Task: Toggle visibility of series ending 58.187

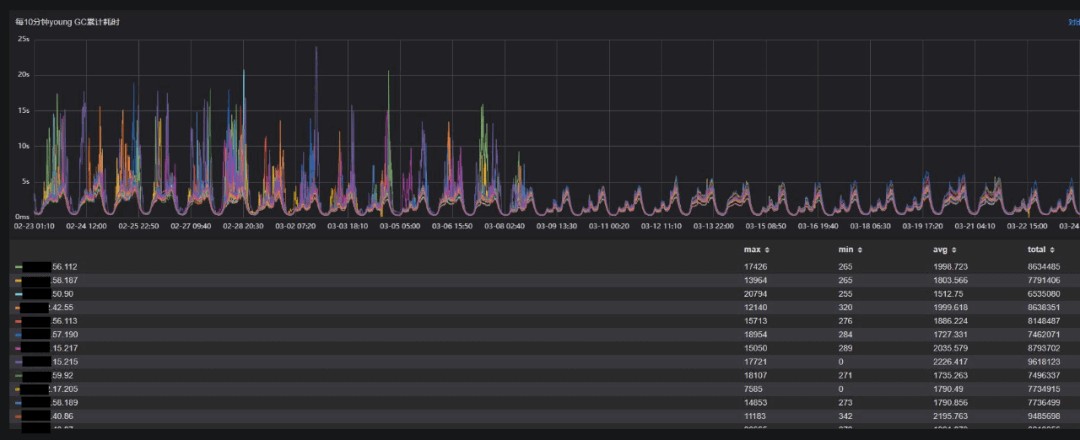Action: (64, 281)
